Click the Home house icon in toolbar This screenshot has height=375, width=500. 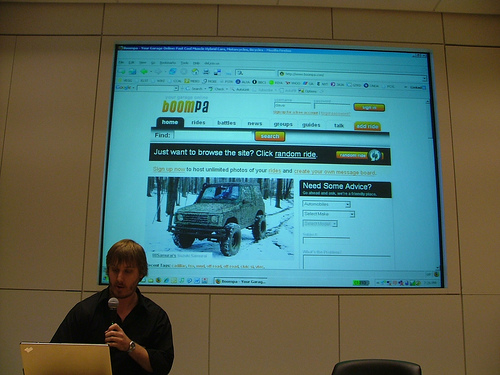tap(195, 72)
